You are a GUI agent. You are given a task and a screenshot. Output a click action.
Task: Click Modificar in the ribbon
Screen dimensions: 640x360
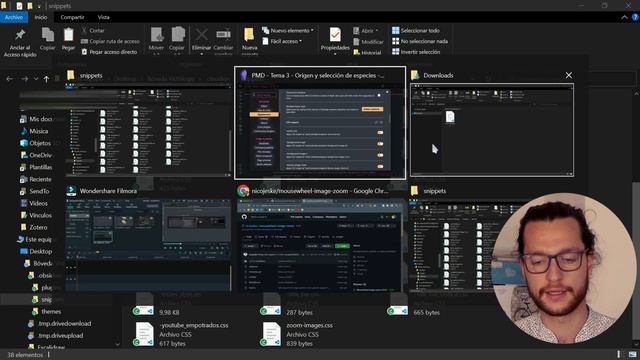tap(368, 42)
